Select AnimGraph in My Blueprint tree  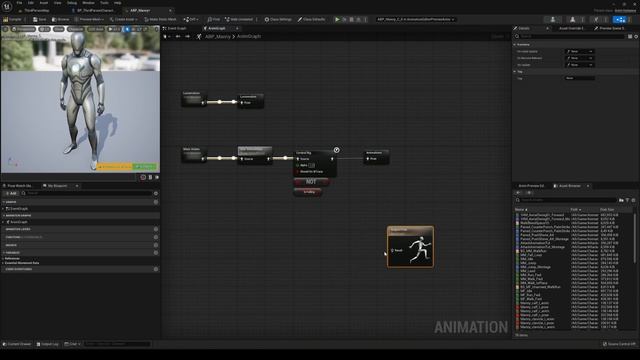(x=19, y=222)
